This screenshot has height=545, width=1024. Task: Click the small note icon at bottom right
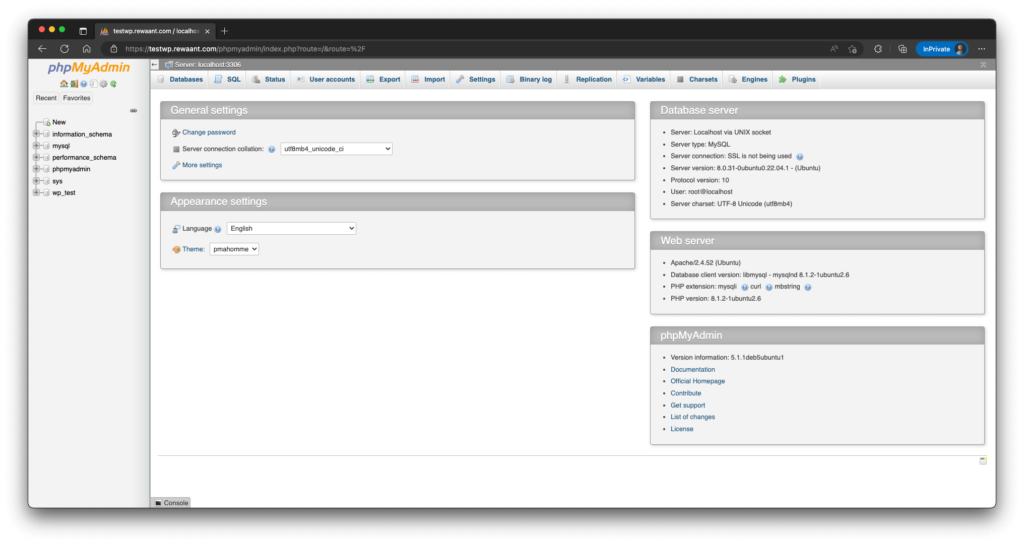(983, 461)
